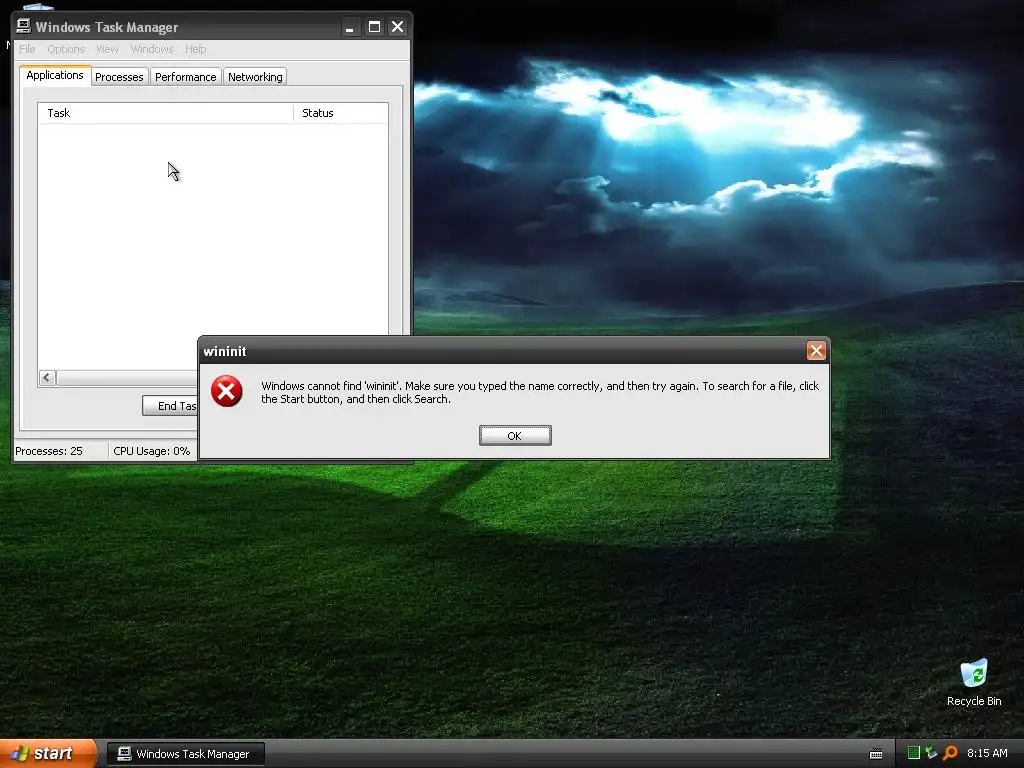The width and height of the screenshot is (1024, 768).
Task: Open the Windows menu in Task Manager
Action: [152, 49]
